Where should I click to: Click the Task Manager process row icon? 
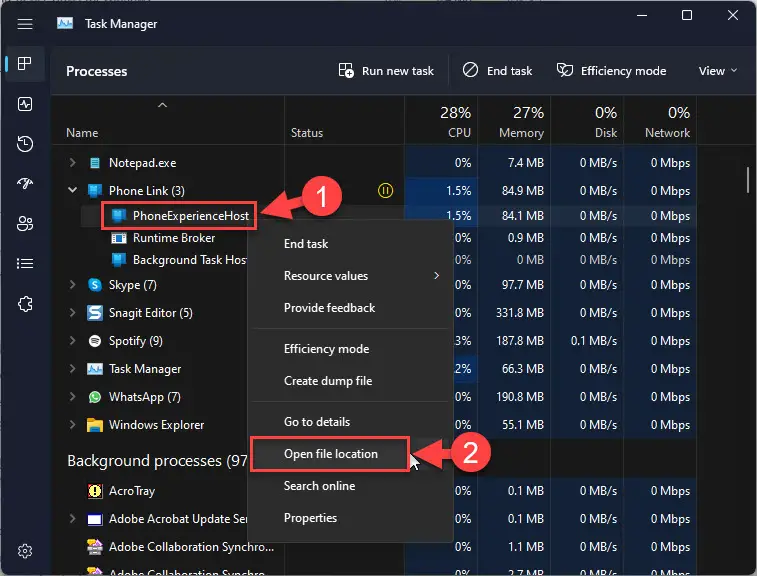(x=95, y=369)
